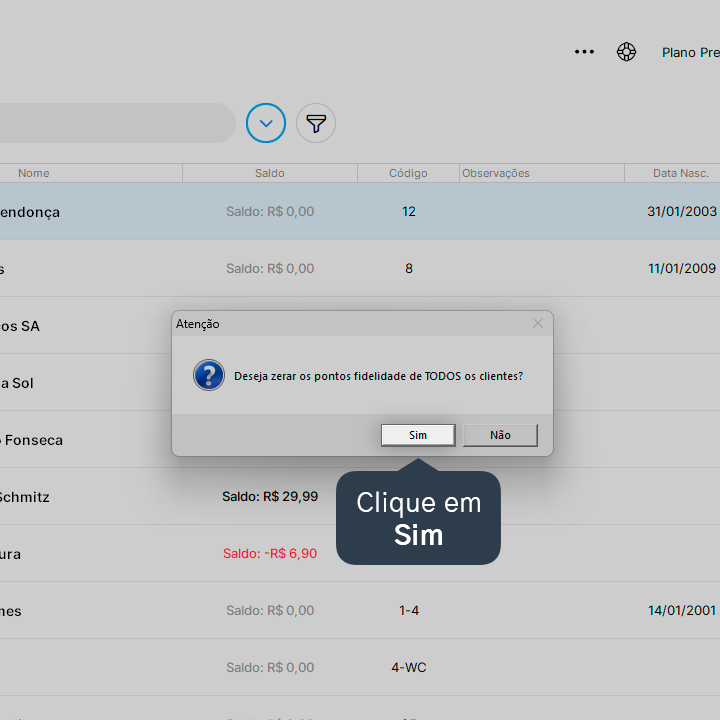The width and height of the screenshot is (720, 720).
Task: Open the three-dots more options menu
Action: pos(584,52)
